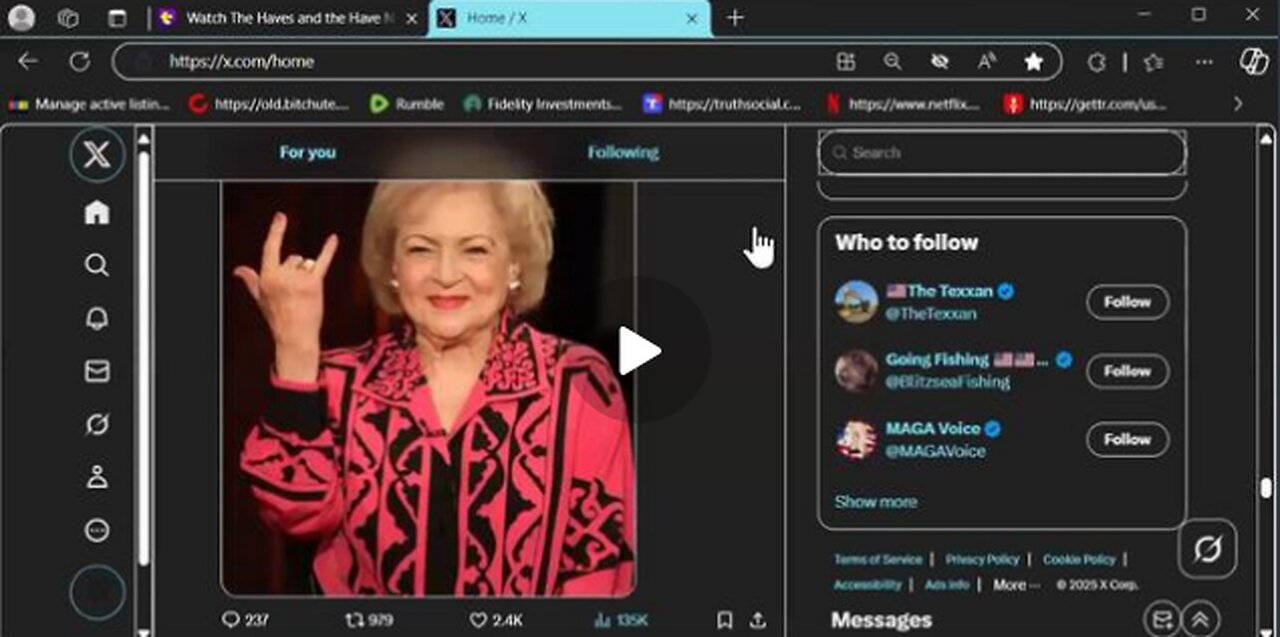The image size is (1280, 637).
Task: Open browser extensions icon
Action: 1096,61
